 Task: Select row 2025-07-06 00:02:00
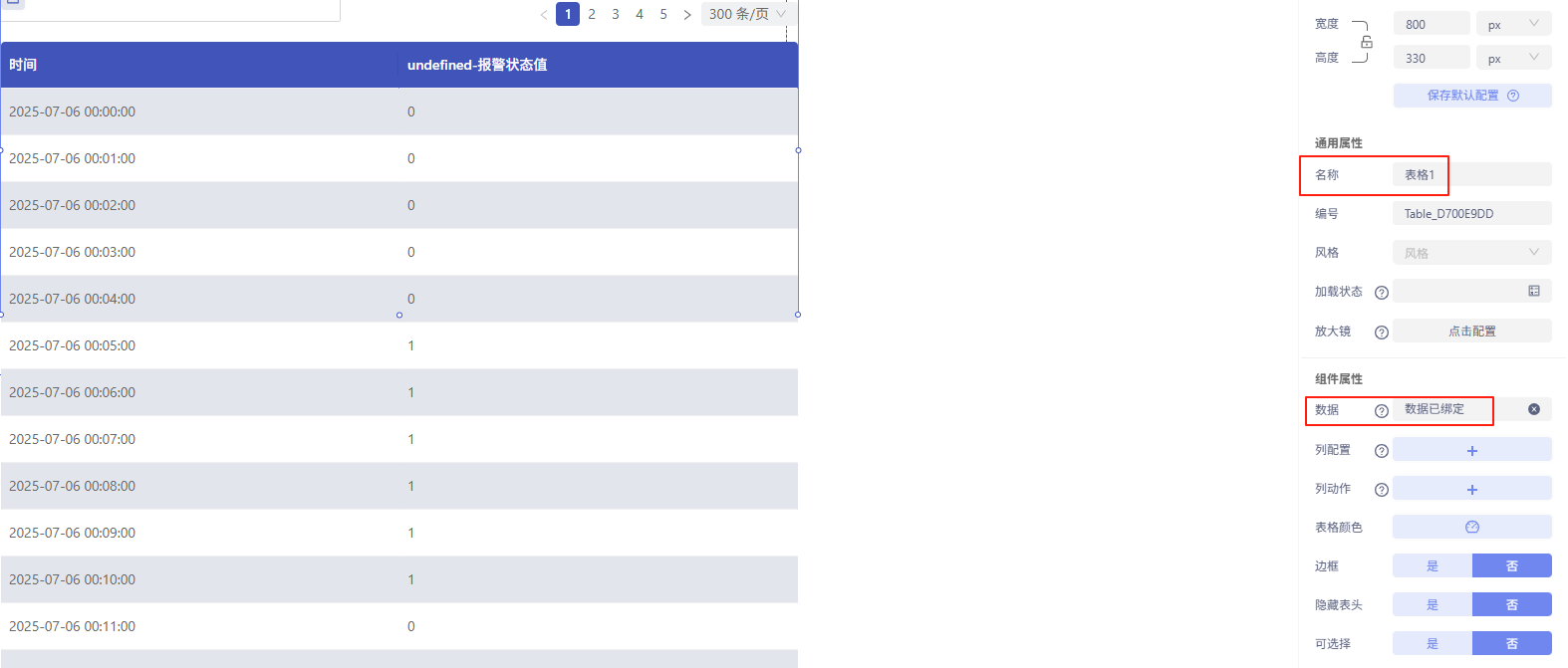[x=399, y=205]
